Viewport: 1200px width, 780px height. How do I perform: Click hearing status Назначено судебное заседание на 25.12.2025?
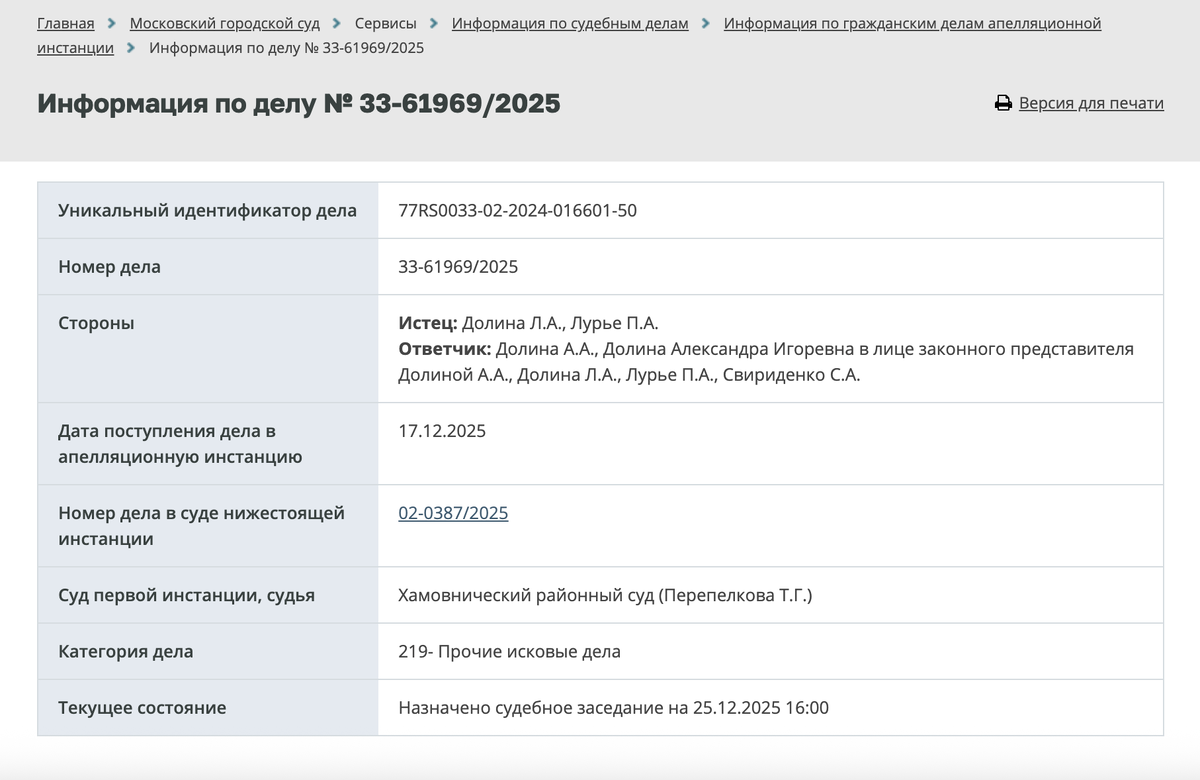[614, 707]
